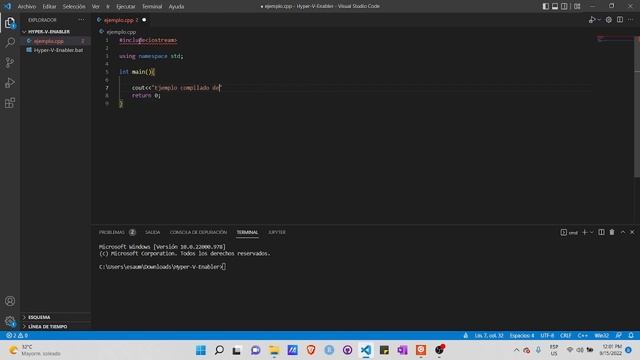640x360 pixels.
Task: Change end of line via CRLF
Action: tap(566, 336)
